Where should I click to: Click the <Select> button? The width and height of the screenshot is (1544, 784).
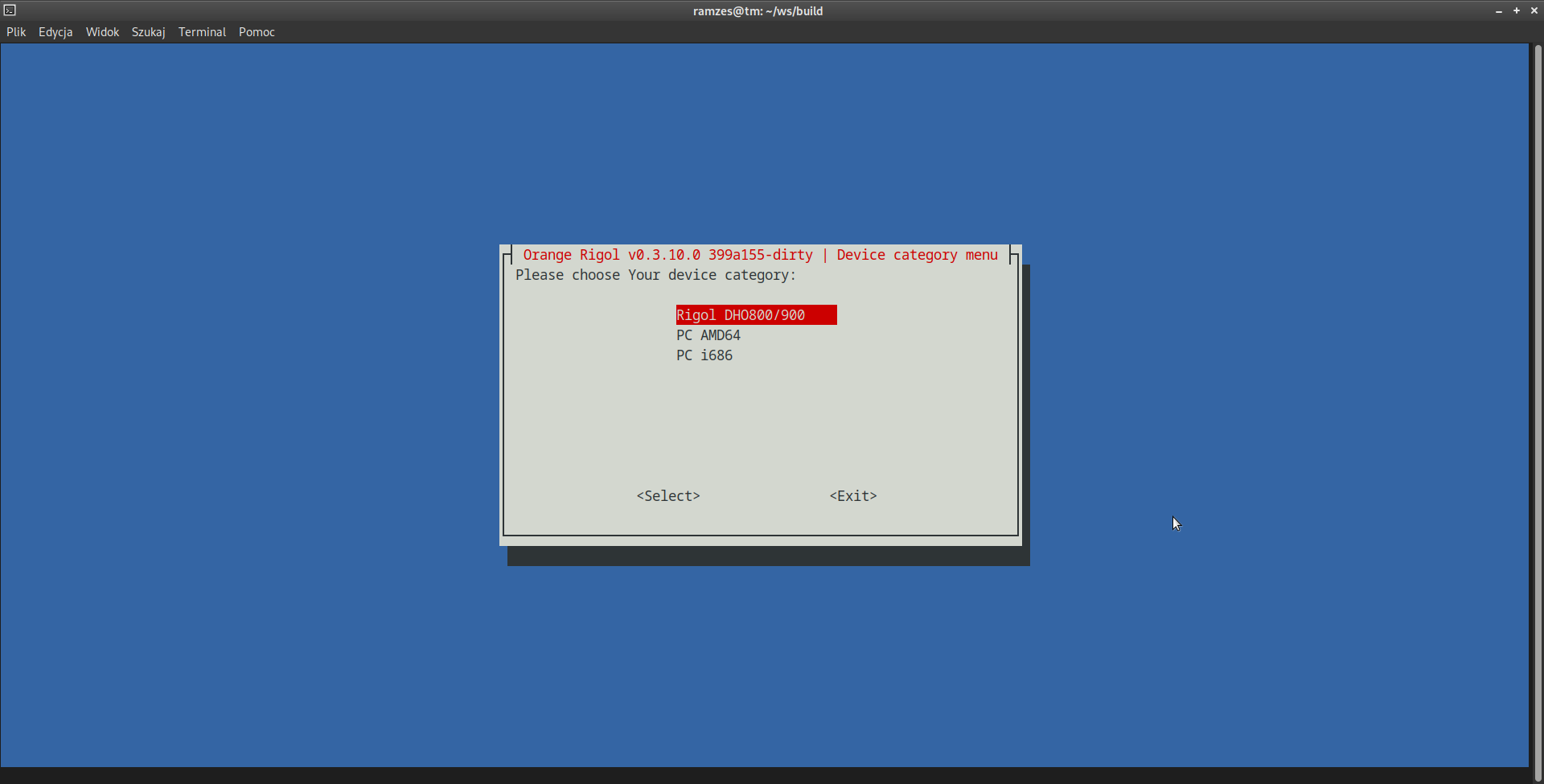[x=668, y=496]
